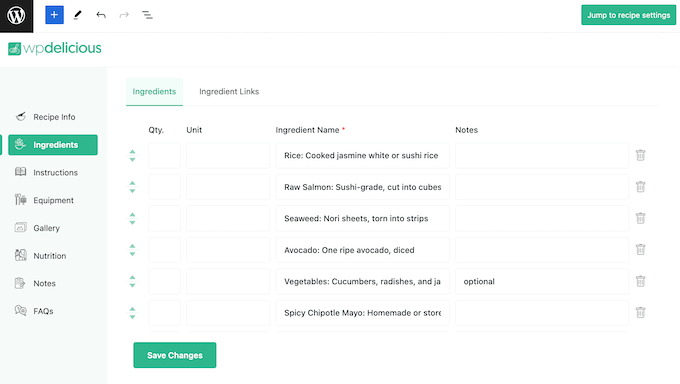Image resolution: width=680 pixels, height=384 pixels.
Task: Click the blue block inserter plus button
Action: 54,15
